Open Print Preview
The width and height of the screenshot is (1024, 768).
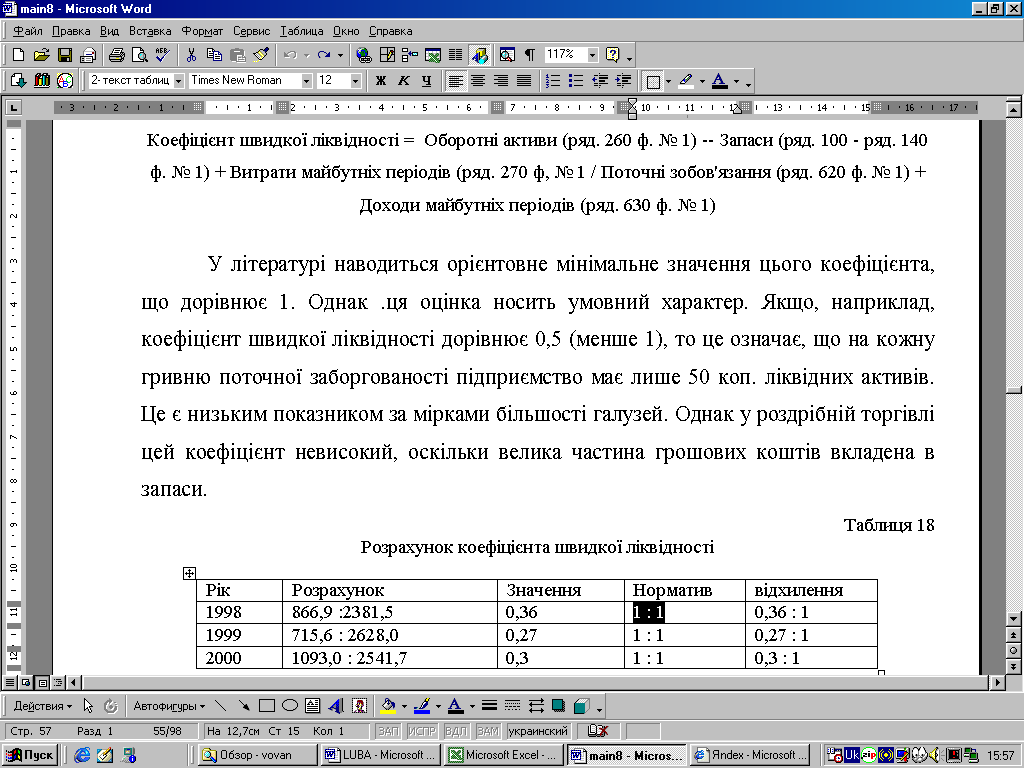[x=139, y=55]
